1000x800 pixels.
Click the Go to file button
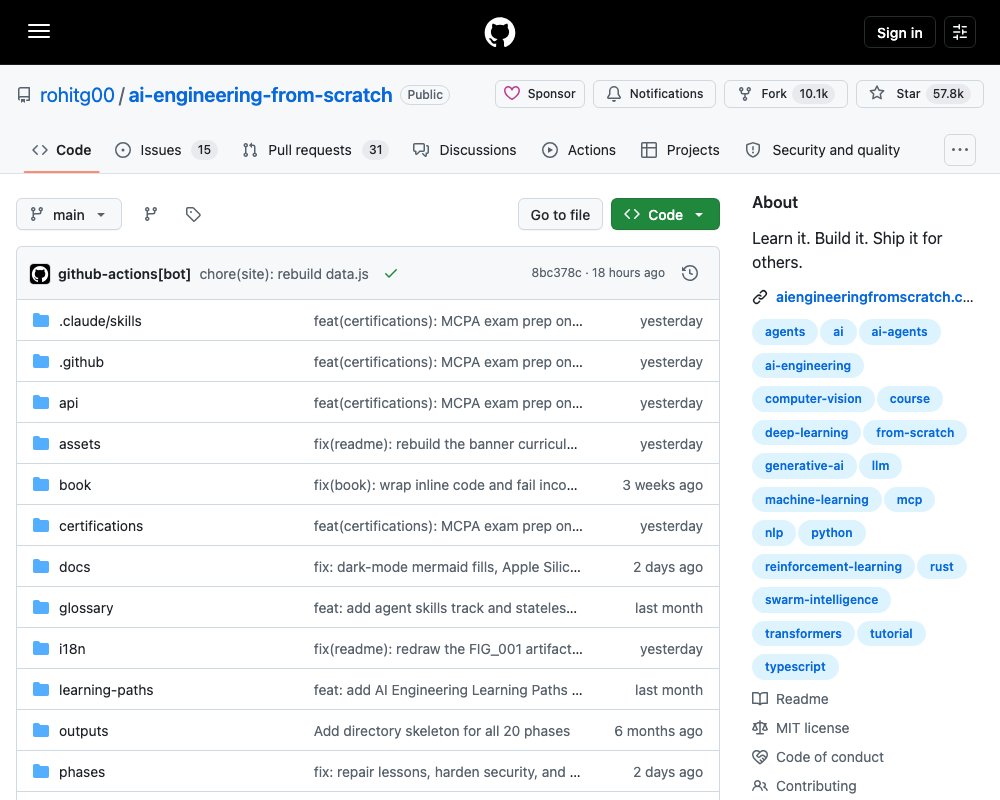click(x=560, y=214)
